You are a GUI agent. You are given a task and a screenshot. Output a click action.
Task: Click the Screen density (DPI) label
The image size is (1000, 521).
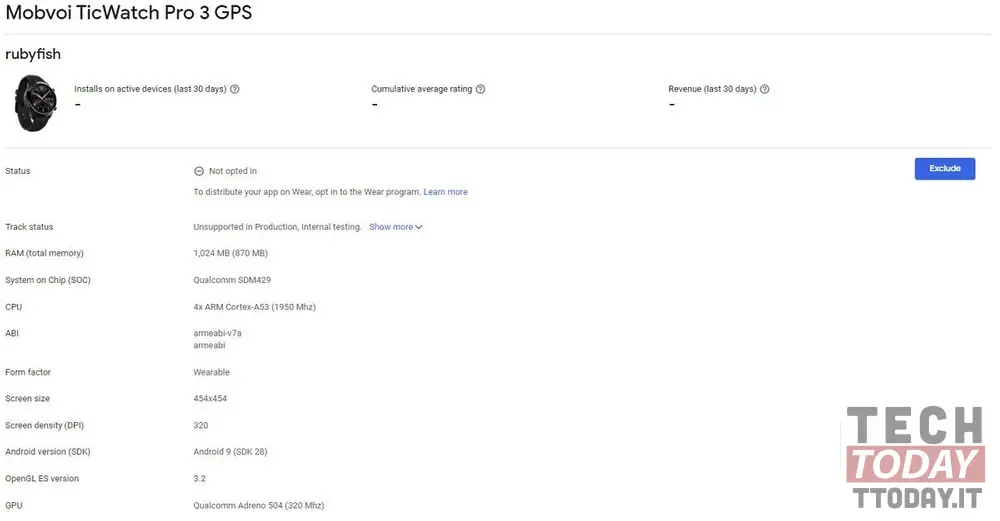pos(45,425)
